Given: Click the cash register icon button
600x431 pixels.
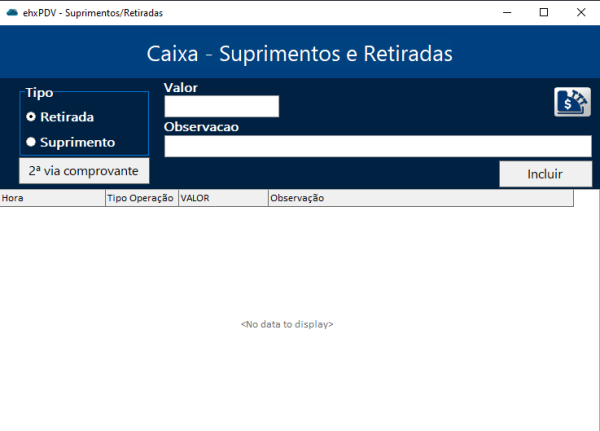Looking at the screenshot, I should point(572,102).
